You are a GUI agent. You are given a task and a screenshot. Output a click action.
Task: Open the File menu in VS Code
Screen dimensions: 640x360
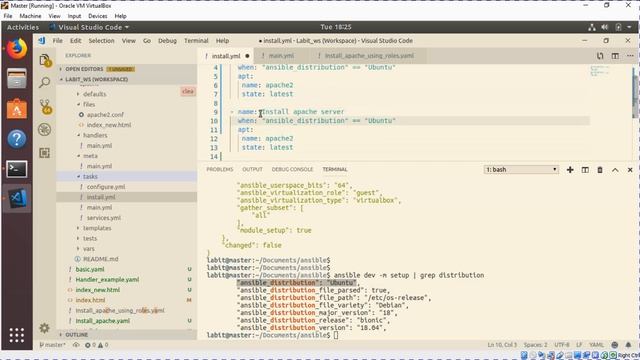pyautogui.click(x=58, y=41)
